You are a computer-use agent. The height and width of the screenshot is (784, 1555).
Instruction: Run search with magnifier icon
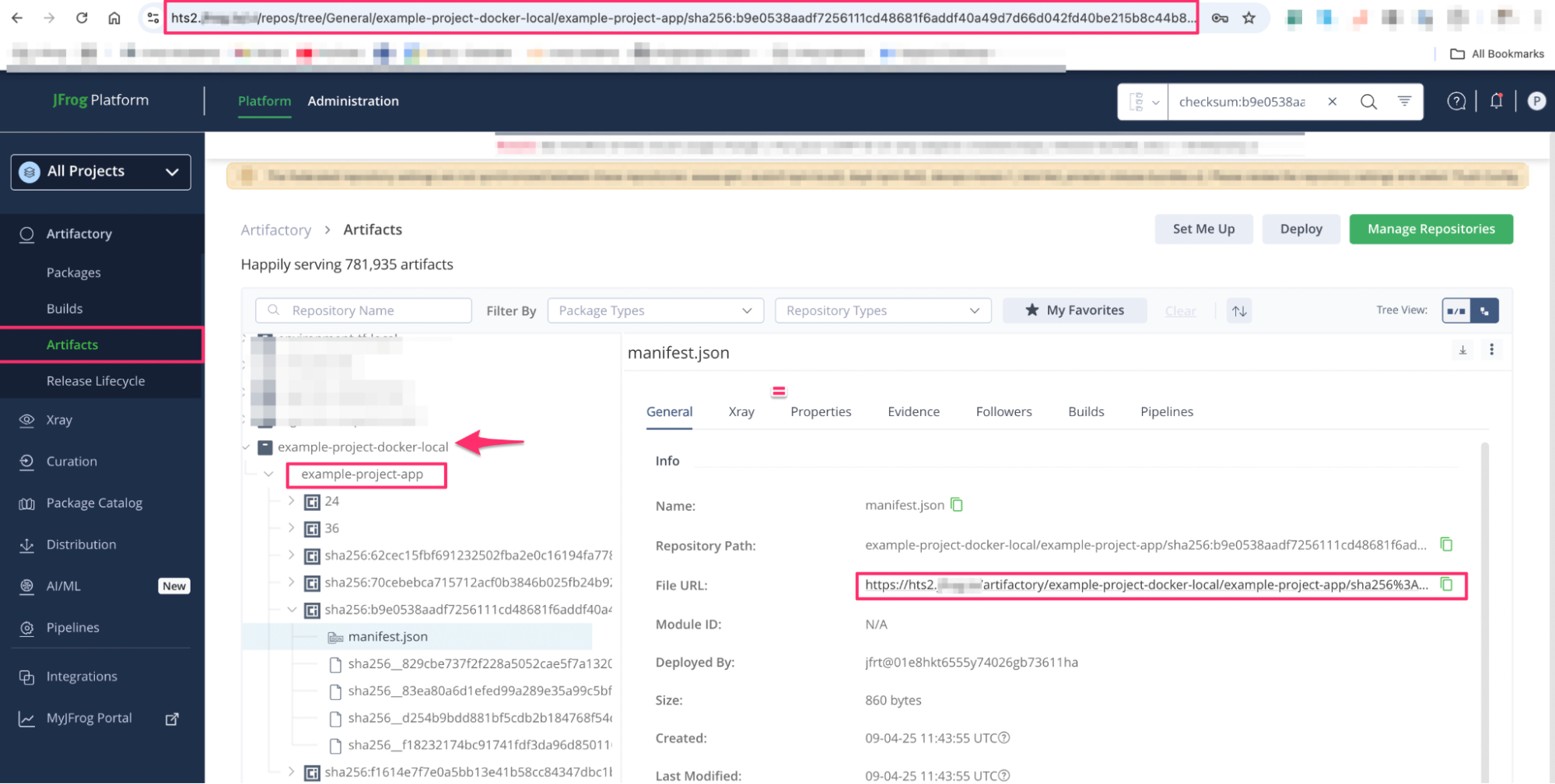pos(1368,102)
